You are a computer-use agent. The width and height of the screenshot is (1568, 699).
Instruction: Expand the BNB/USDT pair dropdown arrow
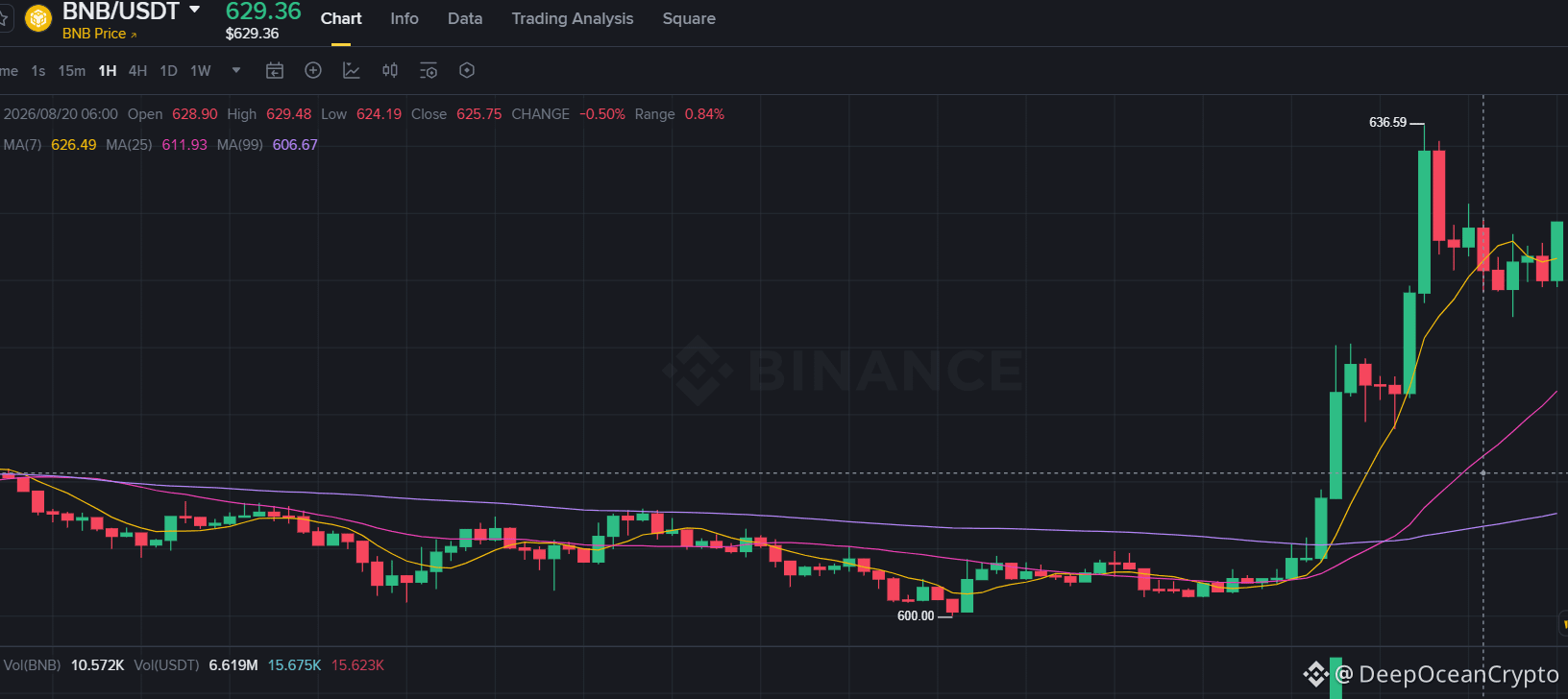pos(195,10)
